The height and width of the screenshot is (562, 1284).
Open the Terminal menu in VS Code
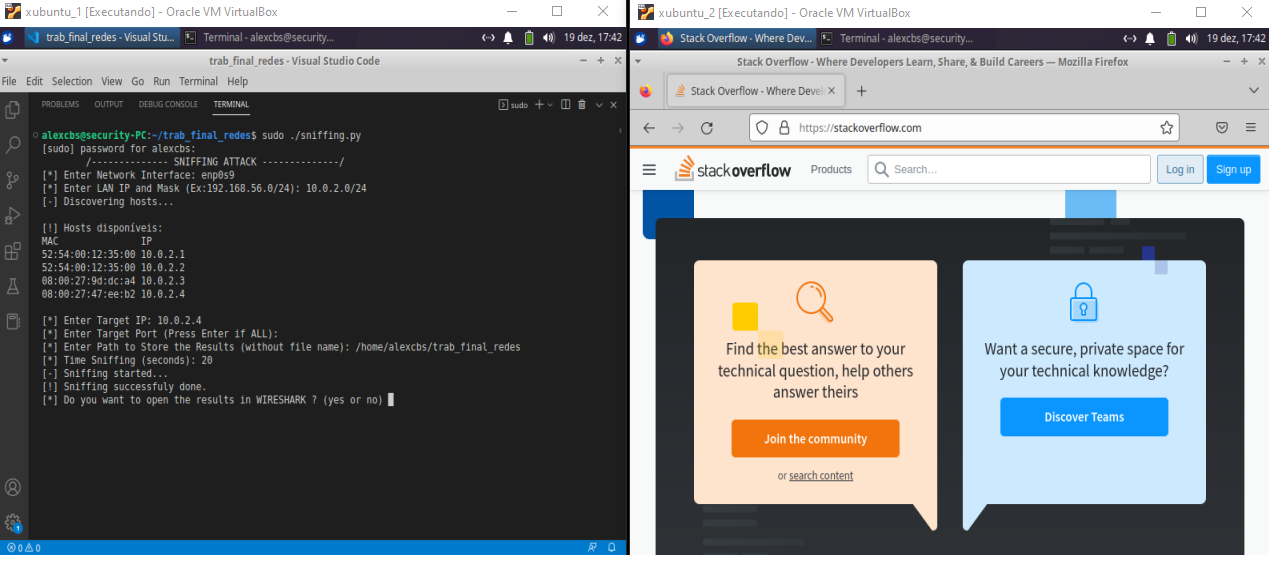click(x=198, y=81)
